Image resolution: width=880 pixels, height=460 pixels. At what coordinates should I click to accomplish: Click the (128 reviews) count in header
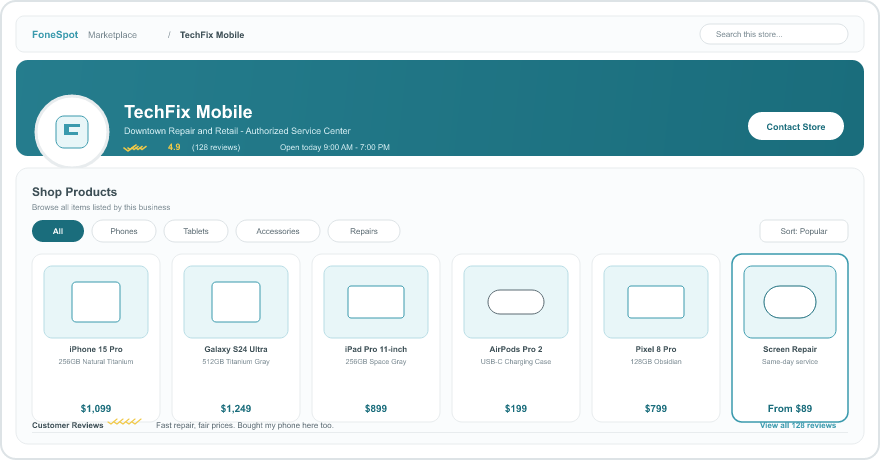pos(216,148)
